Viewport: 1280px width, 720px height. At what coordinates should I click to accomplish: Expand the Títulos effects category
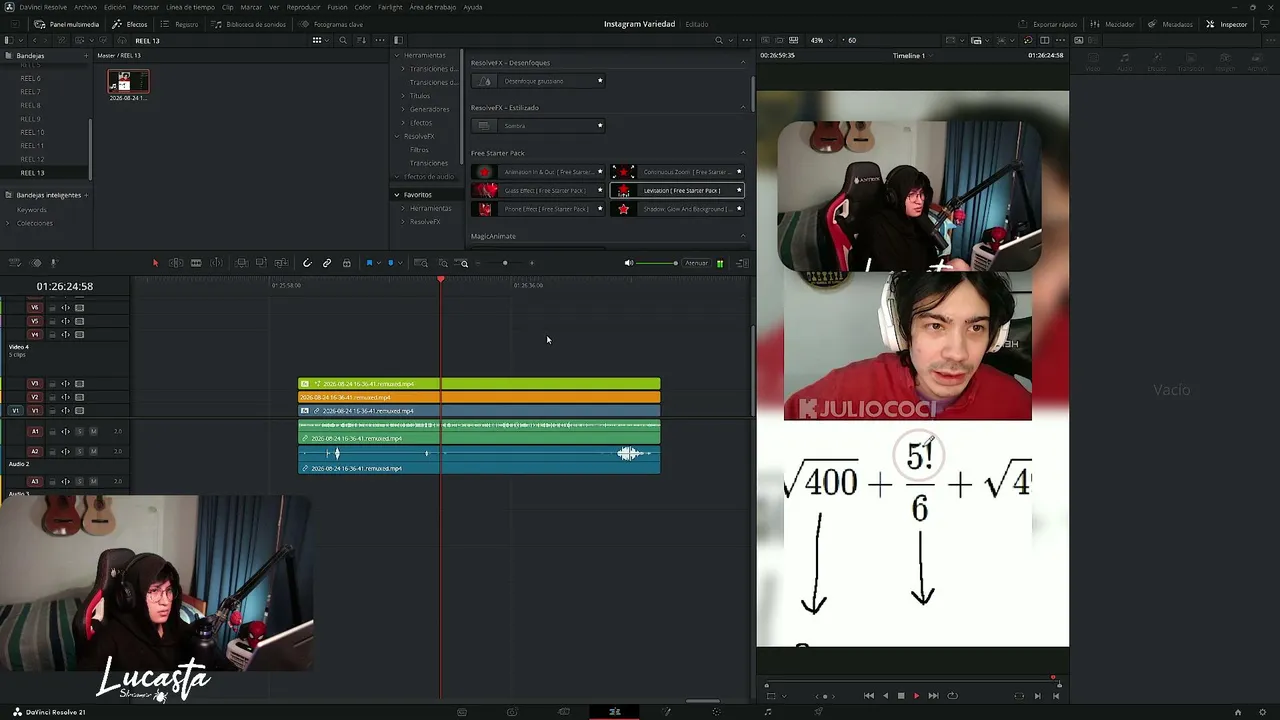pyautogui.click(x=403, y=96)
